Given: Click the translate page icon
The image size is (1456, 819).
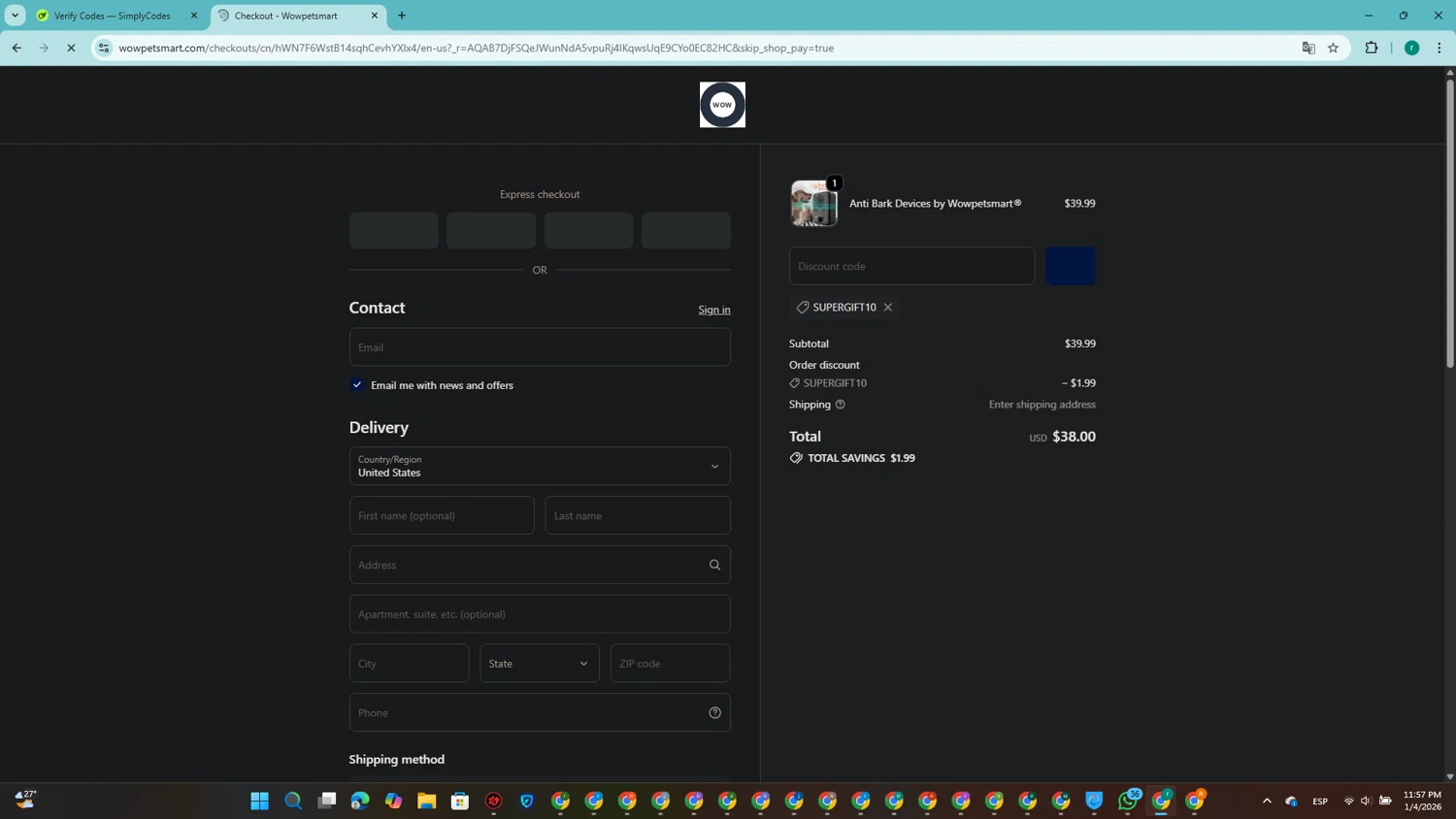Looking at the screenshot, I should (x=1308, y=48).
